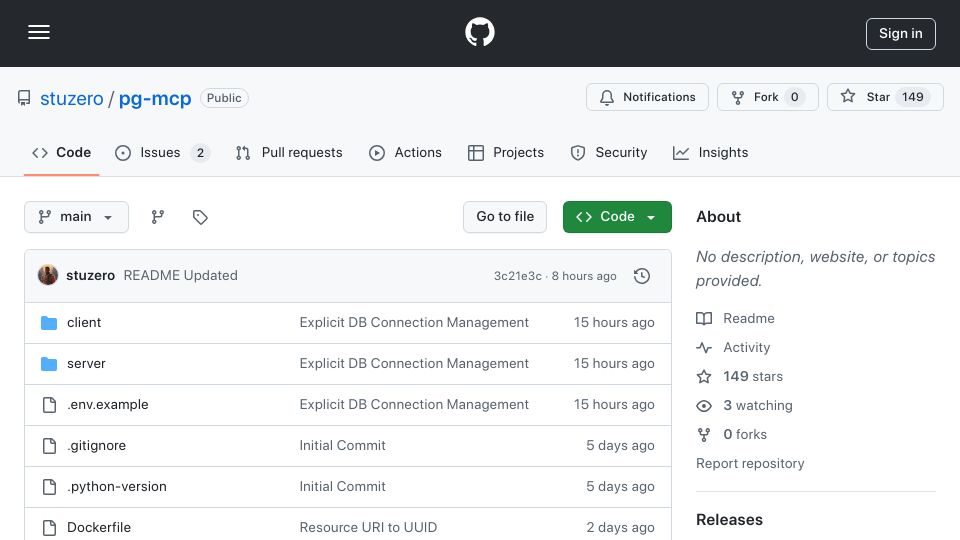This screenshot has height=540, width=960.
Task: Open the server folder
Action: 86,364
